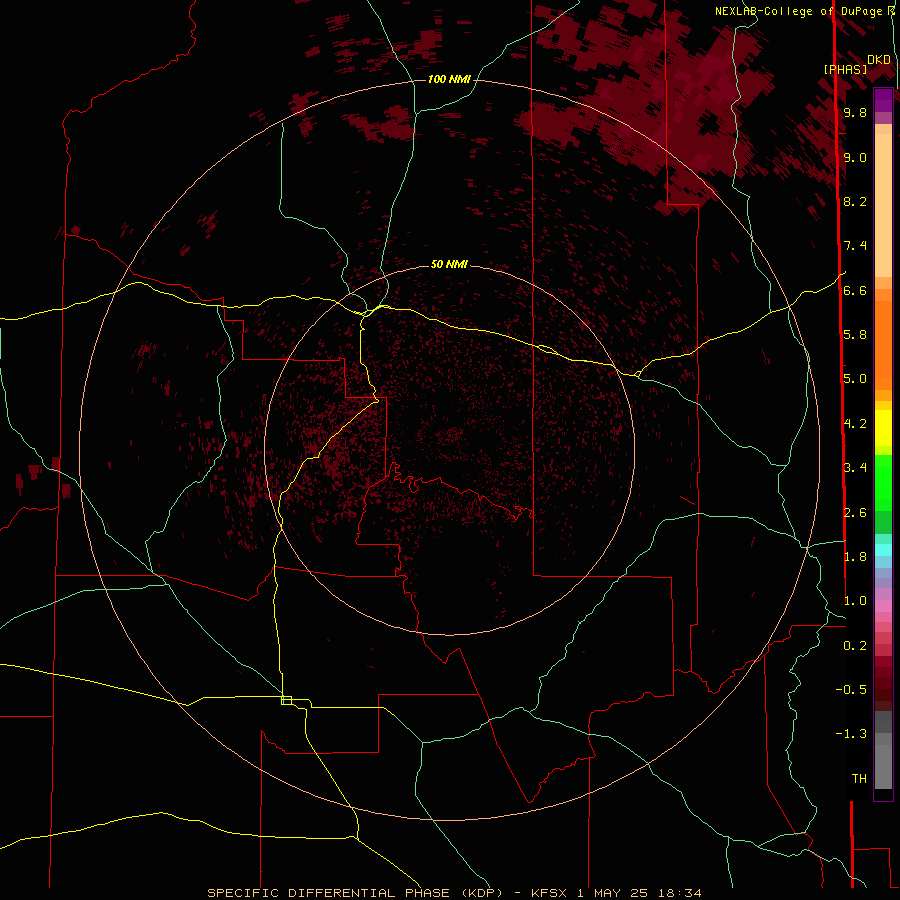Click the -0.5 value on color scale
The image size is (900, 900).
pyautogui.click(x=851, y=690)
